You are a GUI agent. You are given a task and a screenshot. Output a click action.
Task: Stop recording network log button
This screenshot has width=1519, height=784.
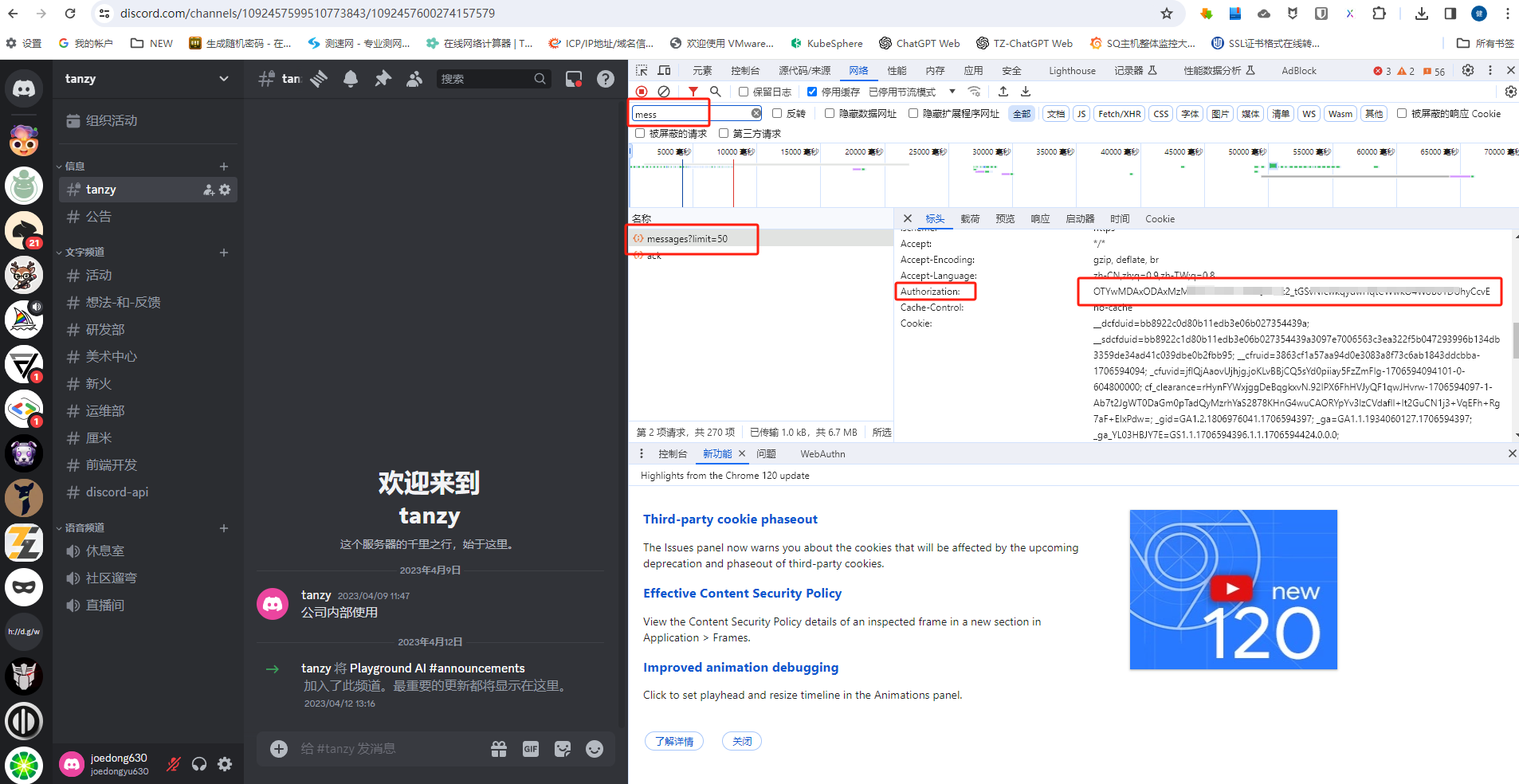pos(642,92)
